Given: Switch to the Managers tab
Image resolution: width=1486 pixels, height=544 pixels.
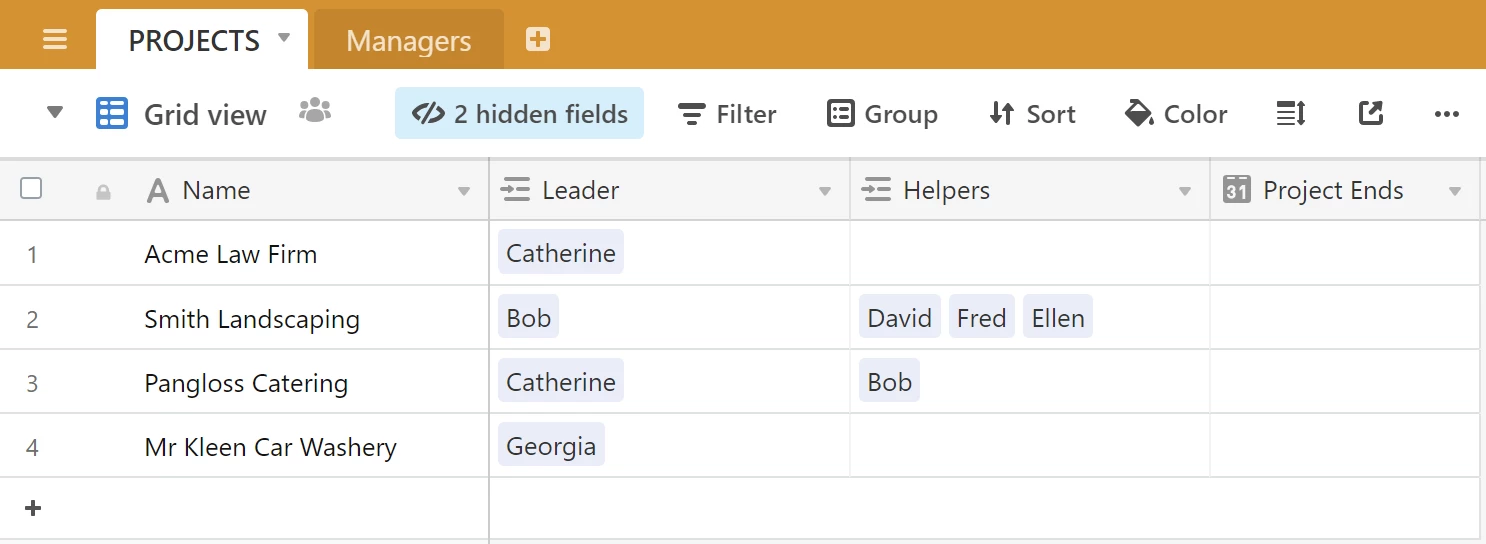Looking at the screenshot, I should [408, 41].
